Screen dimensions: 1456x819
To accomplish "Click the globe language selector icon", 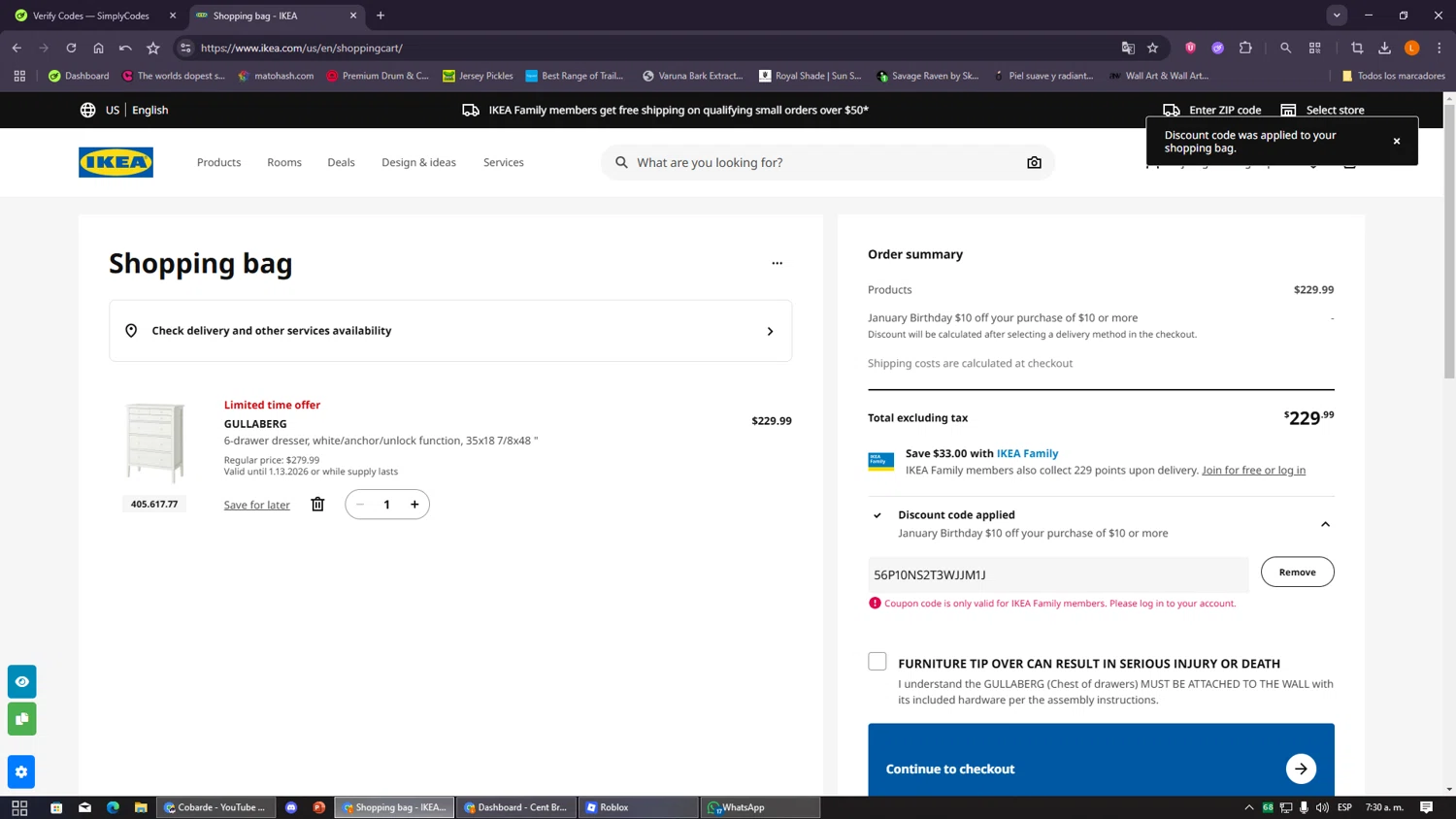I will tap(88, 110).
